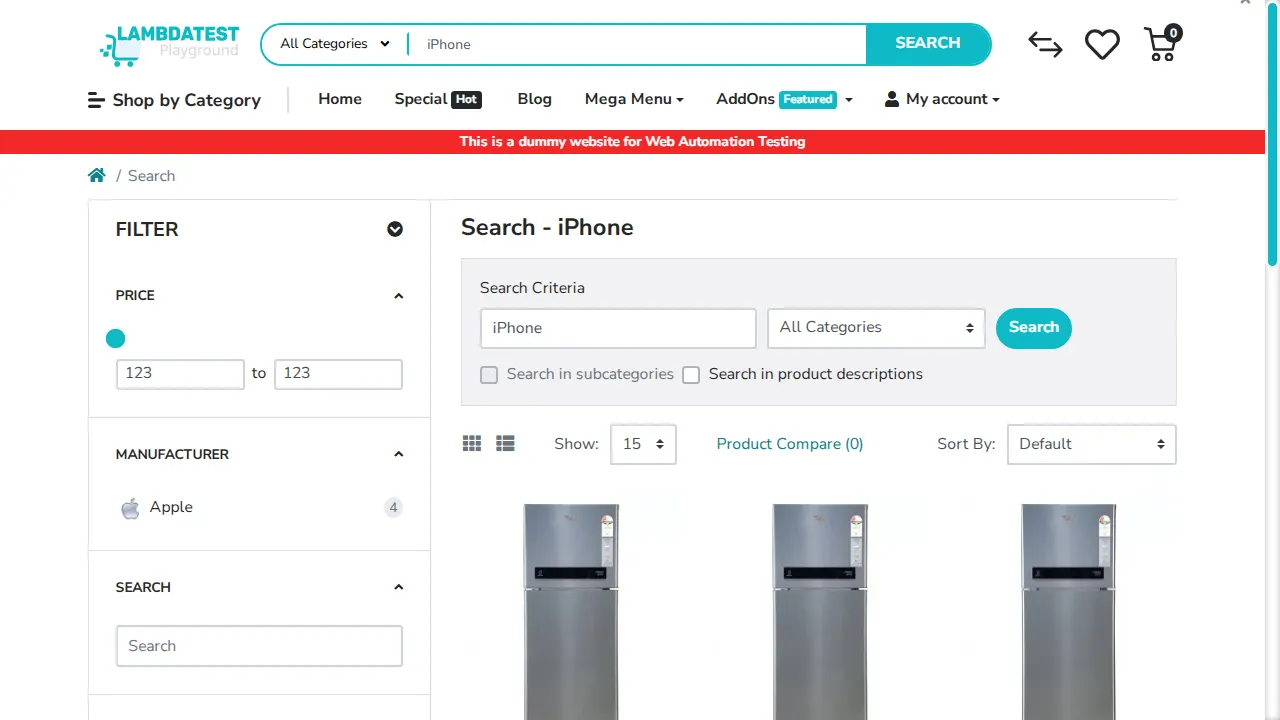This screenshot has height=720, width=1280.
Task: Click the teal SEARCH button in header
Action: click(928, 44)
